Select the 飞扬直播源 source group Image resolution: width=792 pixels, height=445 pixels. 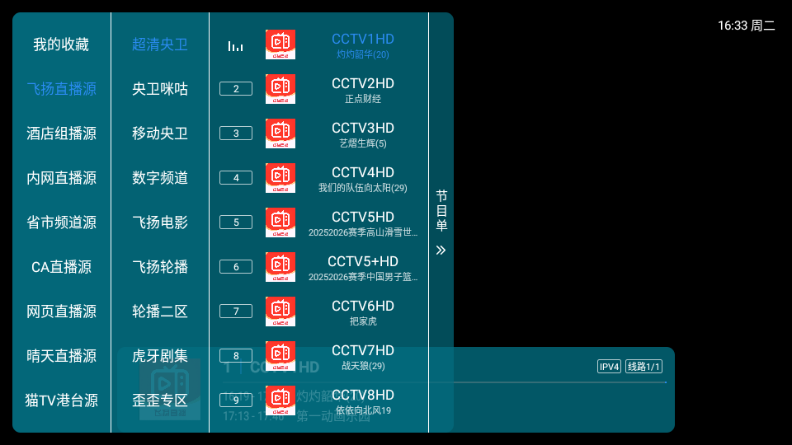(x=61, y=89)
